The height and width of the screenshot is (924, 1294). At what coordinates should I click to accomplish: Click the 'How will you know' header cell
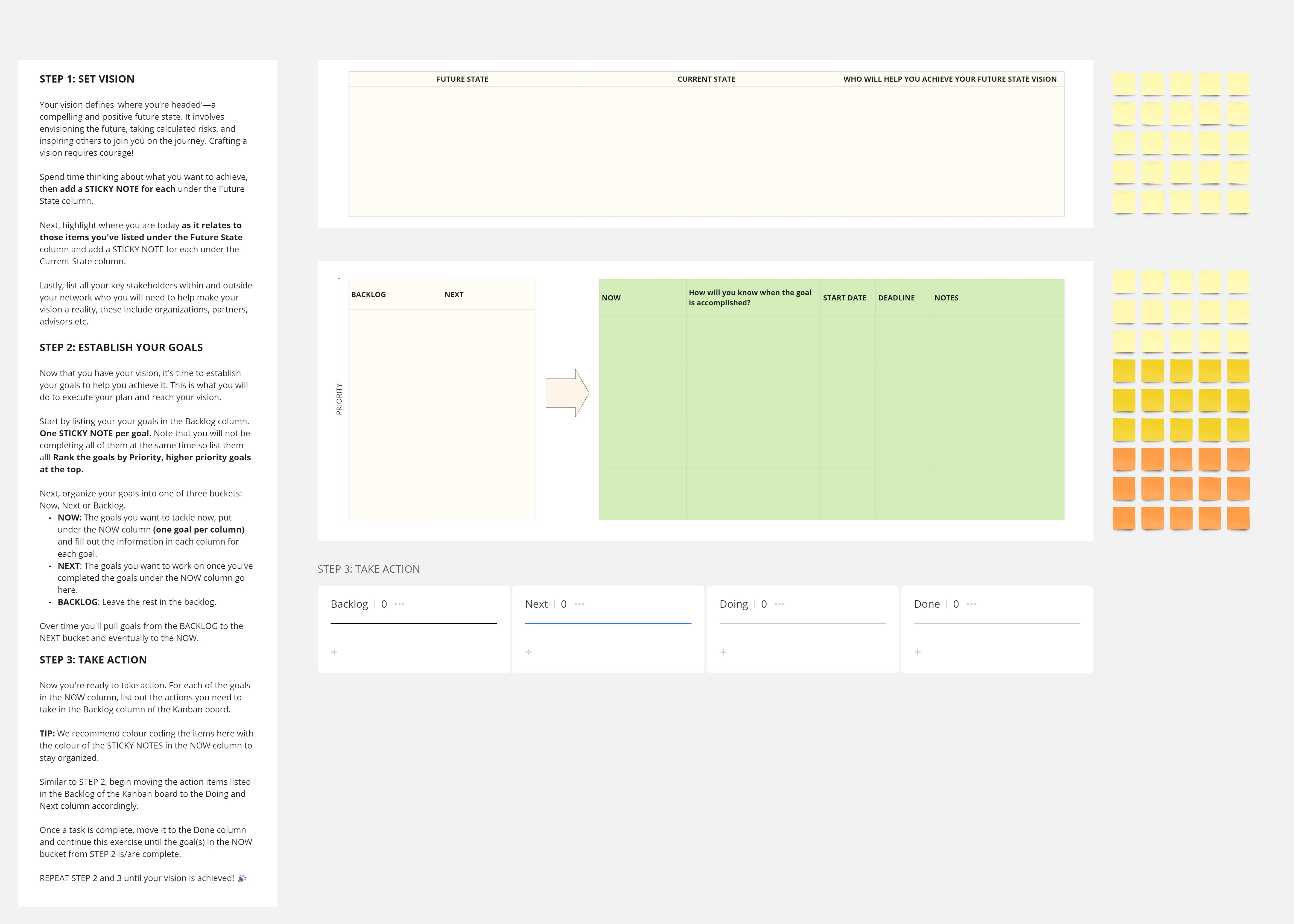[753, 298]
